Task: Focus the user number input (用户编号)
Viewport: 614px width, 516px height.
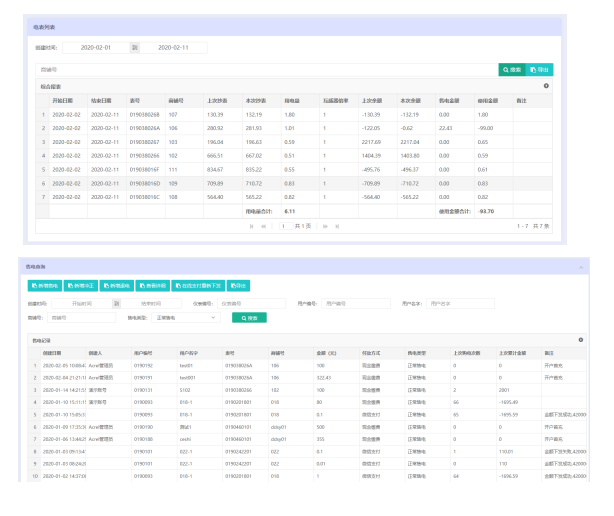Action: click(356, 304)
